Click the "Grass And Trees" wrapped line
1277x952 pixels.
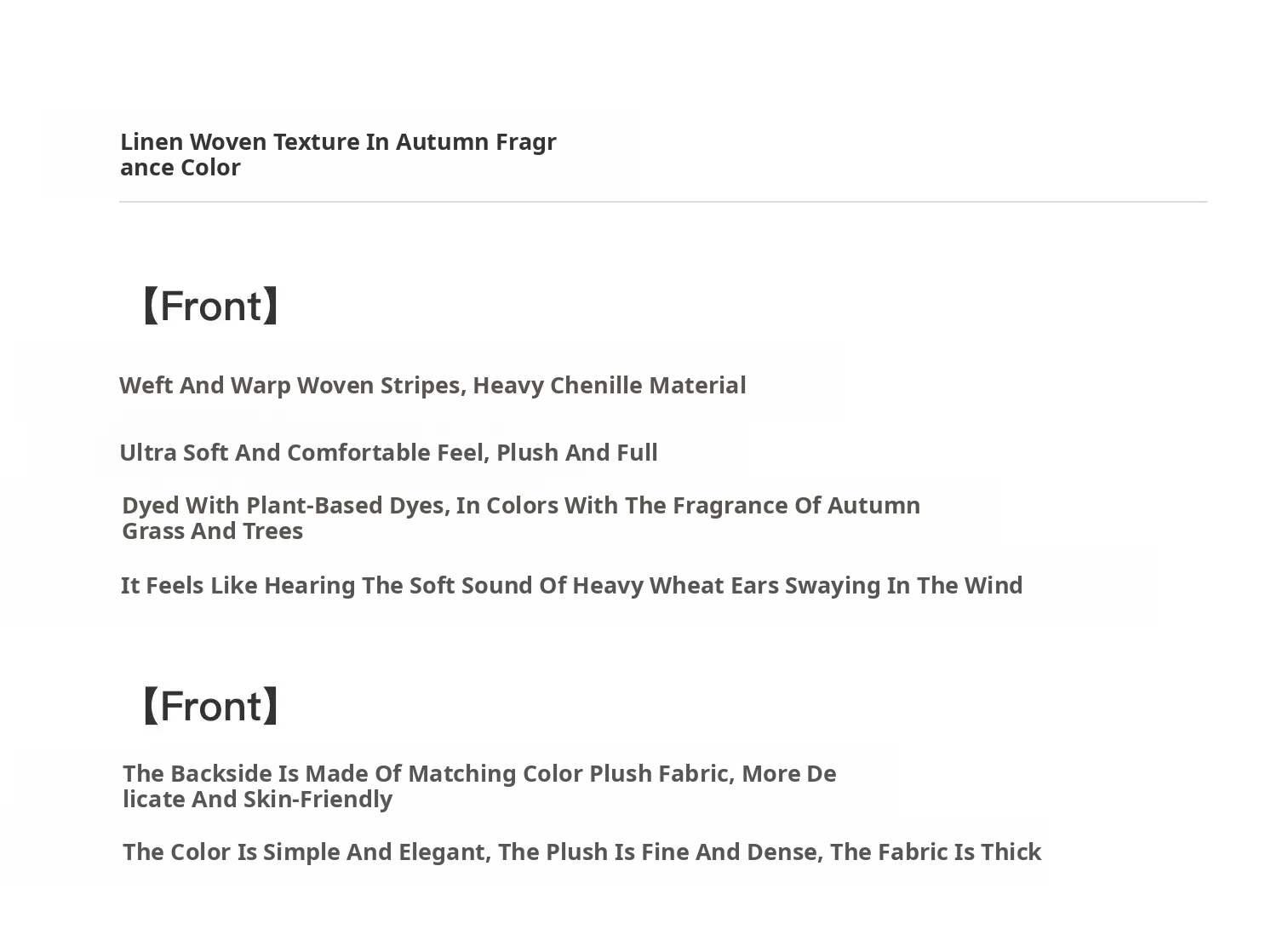pos(212,530)
